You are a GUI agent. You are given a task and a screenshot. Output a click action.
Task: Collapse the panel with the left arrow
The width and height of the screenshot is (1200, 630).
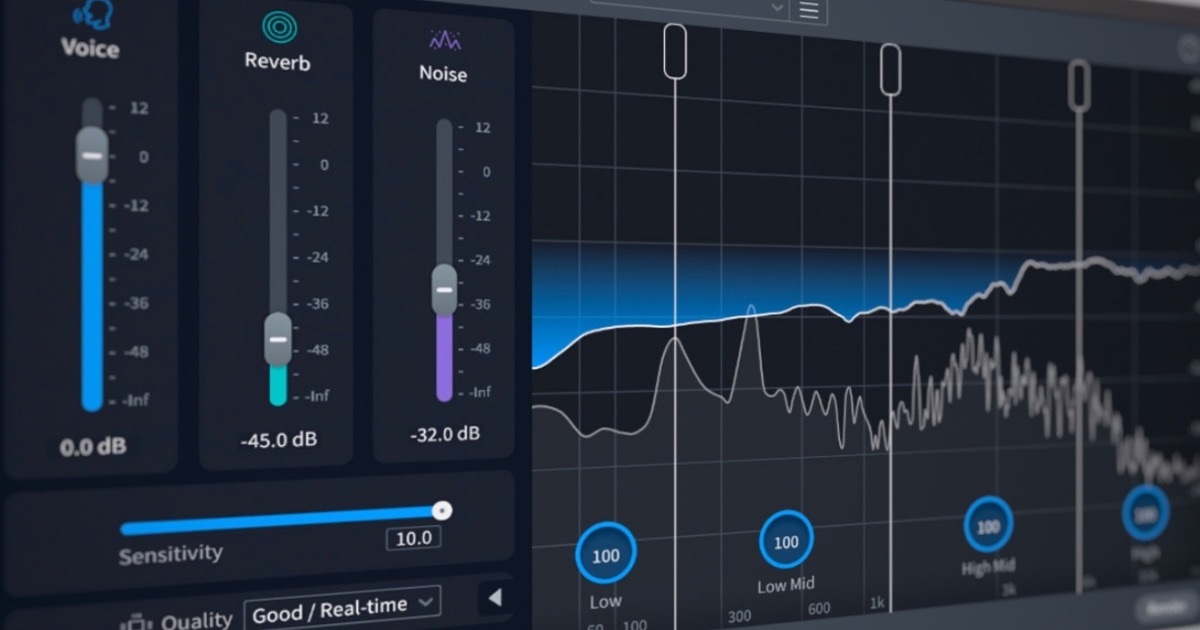click(494, 598)
